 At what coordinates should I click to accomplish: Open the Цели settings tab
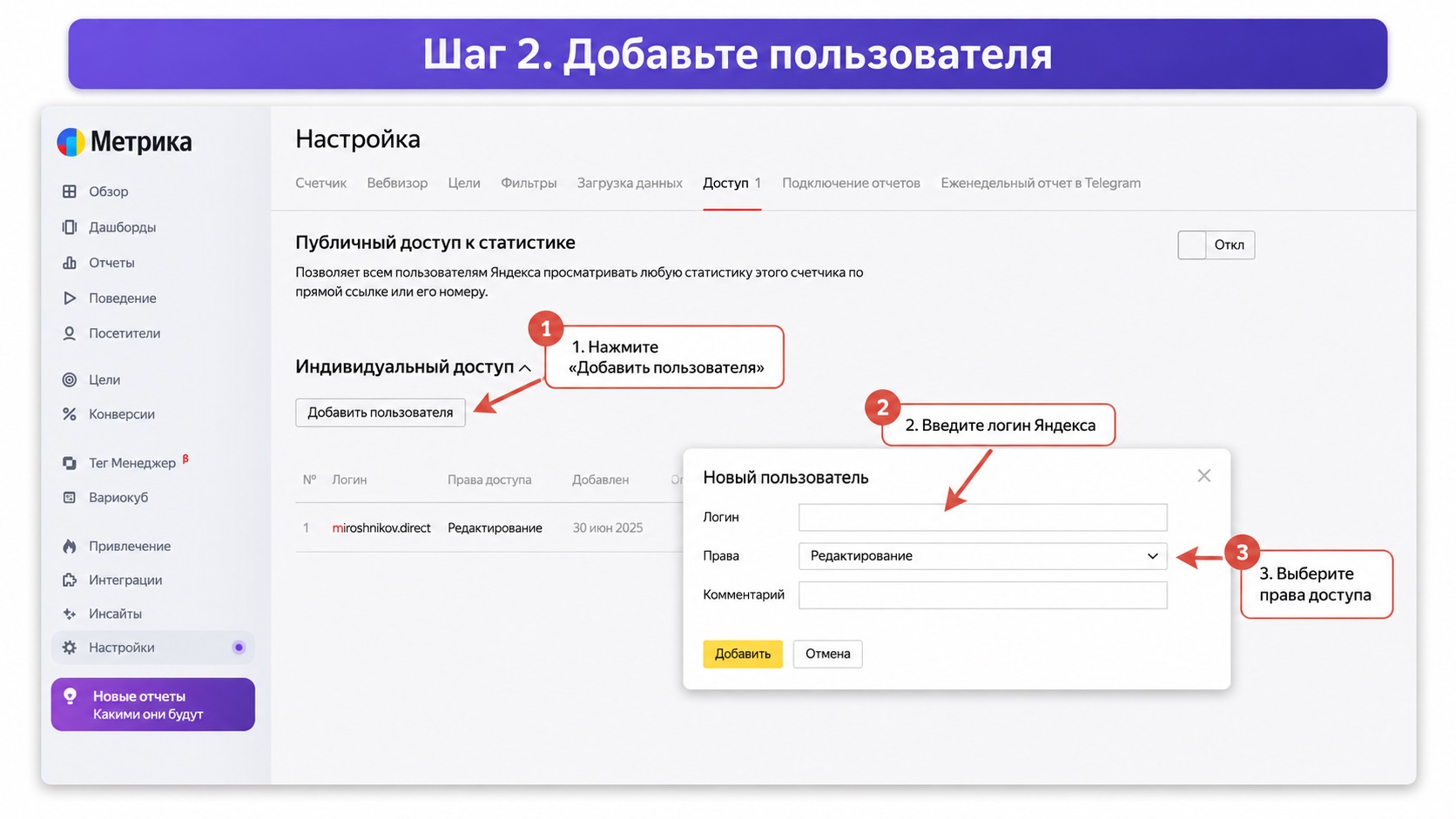click(x=464, y=184)
